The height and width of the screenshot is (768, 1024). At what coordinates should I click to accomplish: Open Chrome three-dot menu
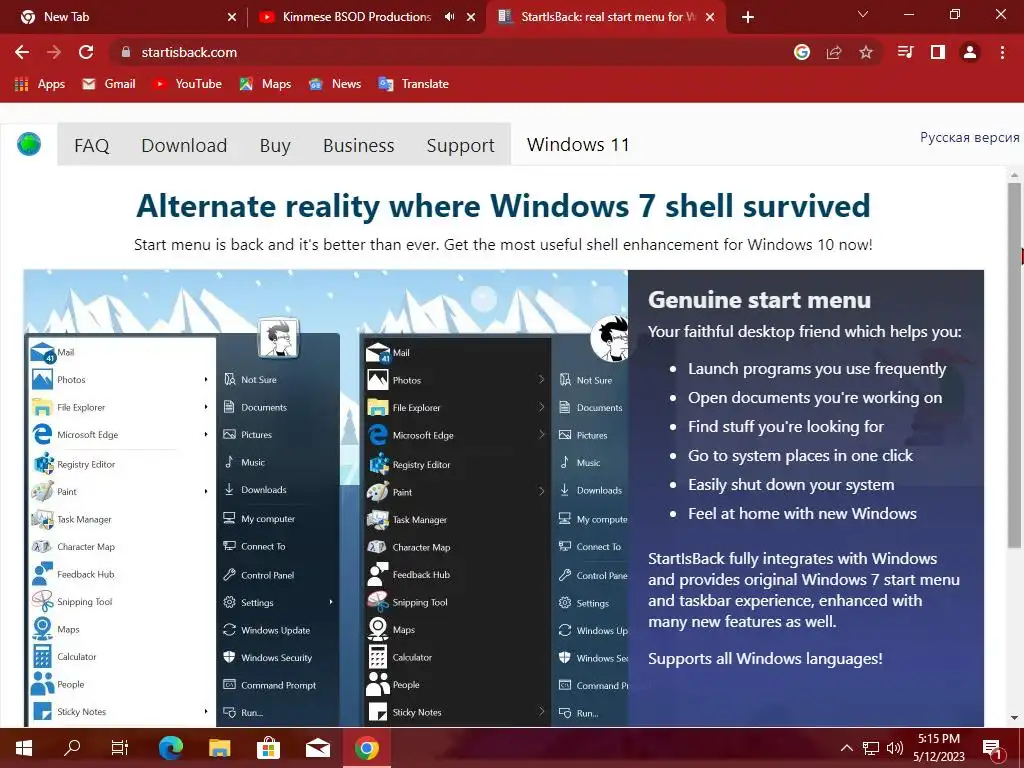1002,52
